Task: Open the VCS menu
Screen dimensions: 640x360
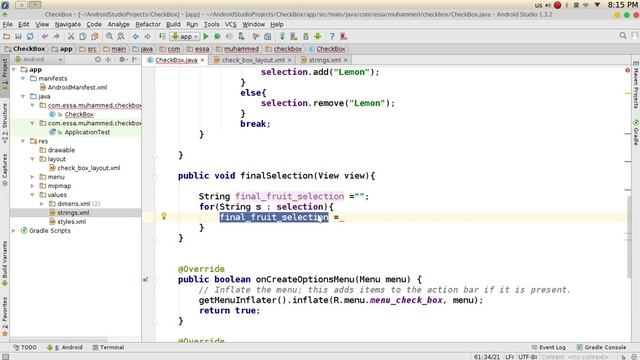Action: pyautogui.click(x=231, y=24)
